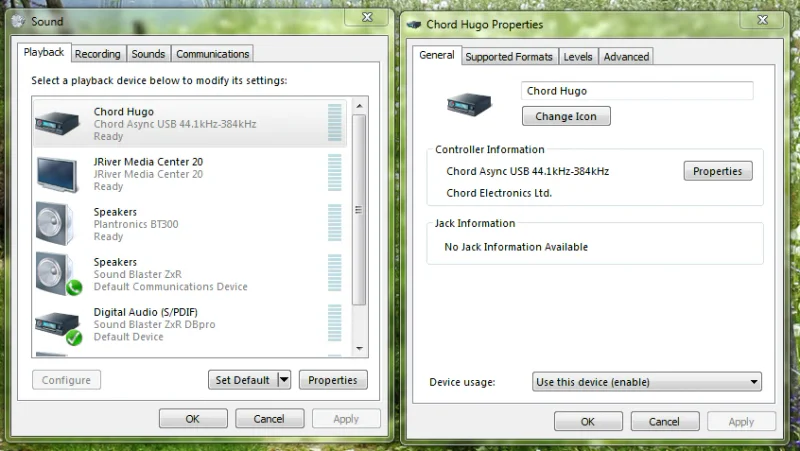The image size is (800, 451).
Task: Select the 'Default Communications Device' text
Action: click(170, 287)
